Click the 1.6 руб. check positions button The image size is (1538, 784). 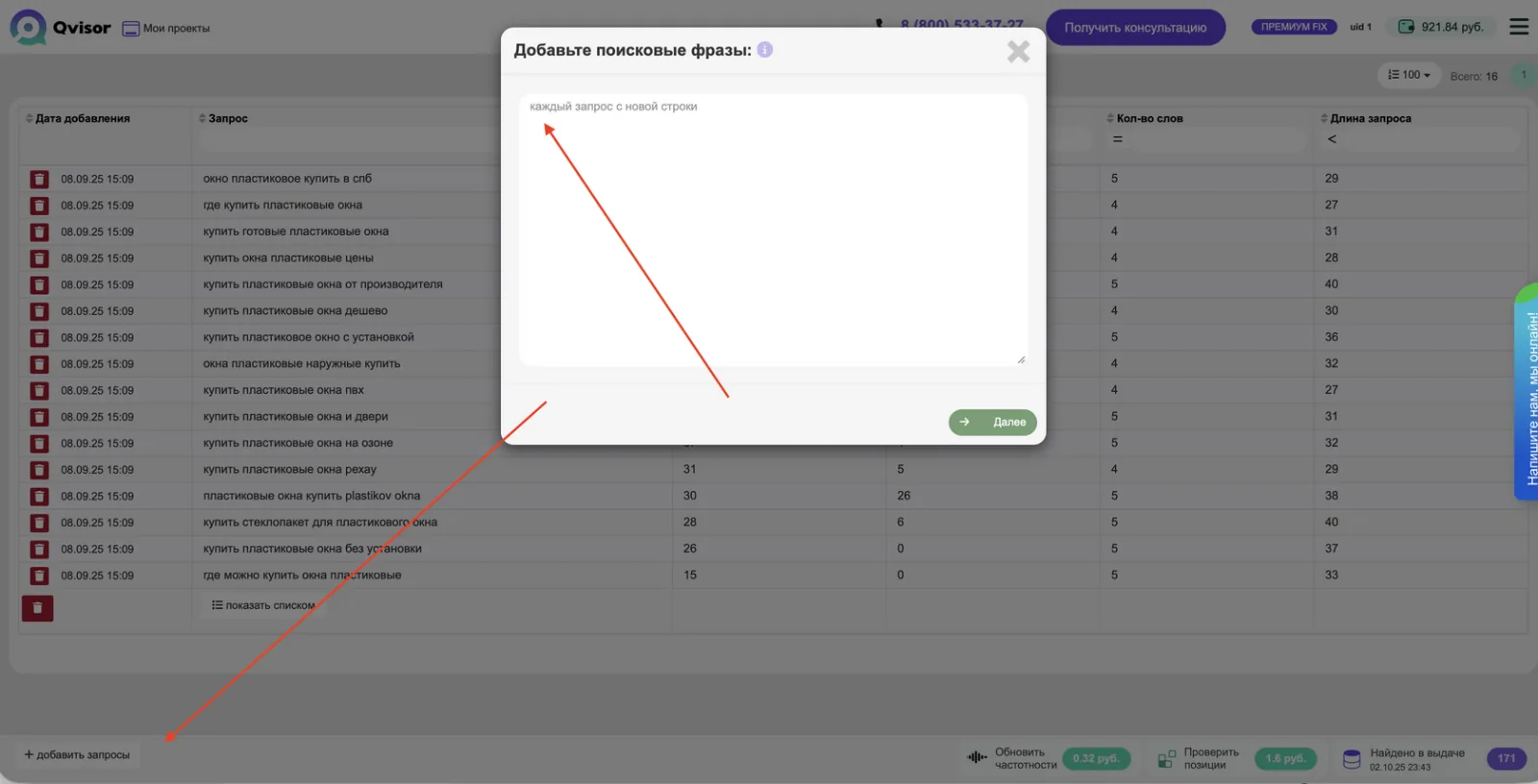pos(1286,759)
